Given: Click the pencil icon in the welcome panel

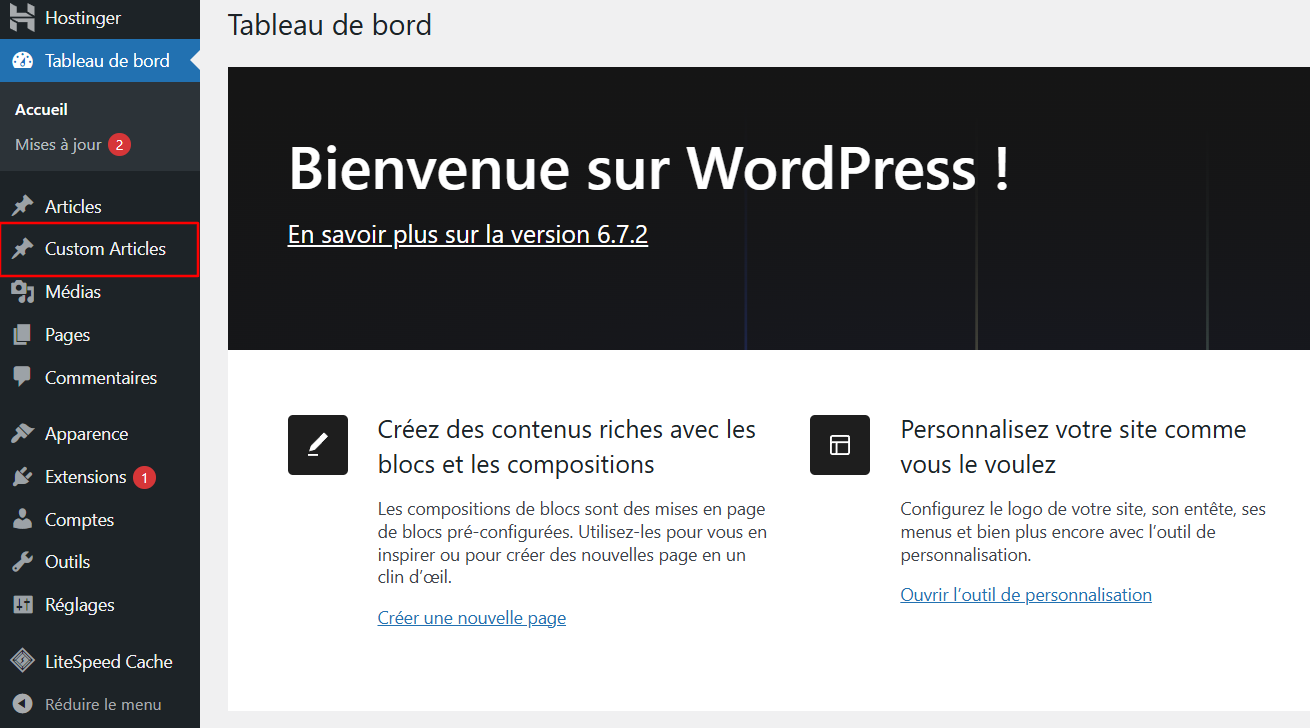Looking at the screenshot, I should pos(317,444).
